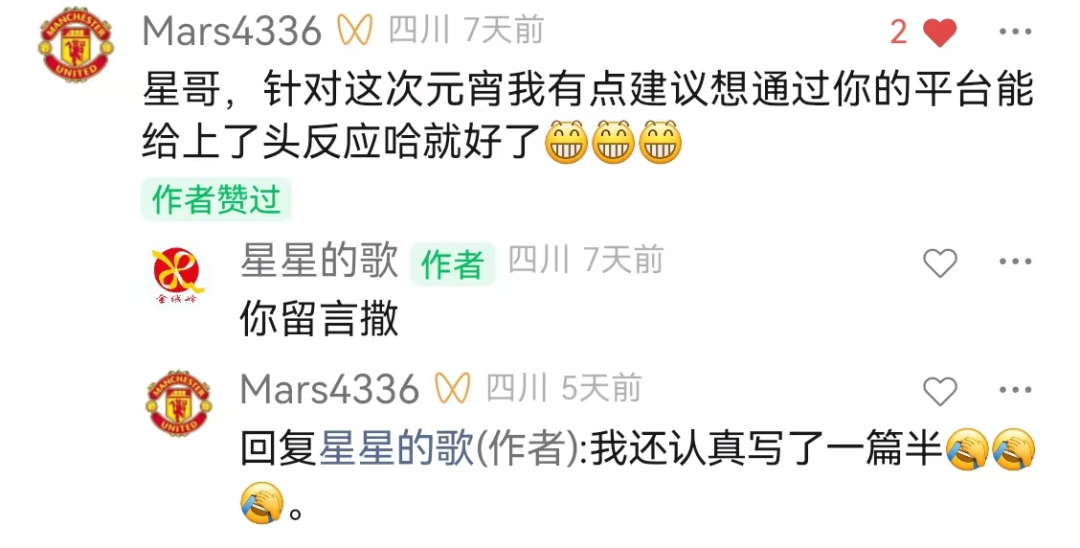
Task: Tap the badge icon beside top Mars4336 name
Action: [355, 31]
